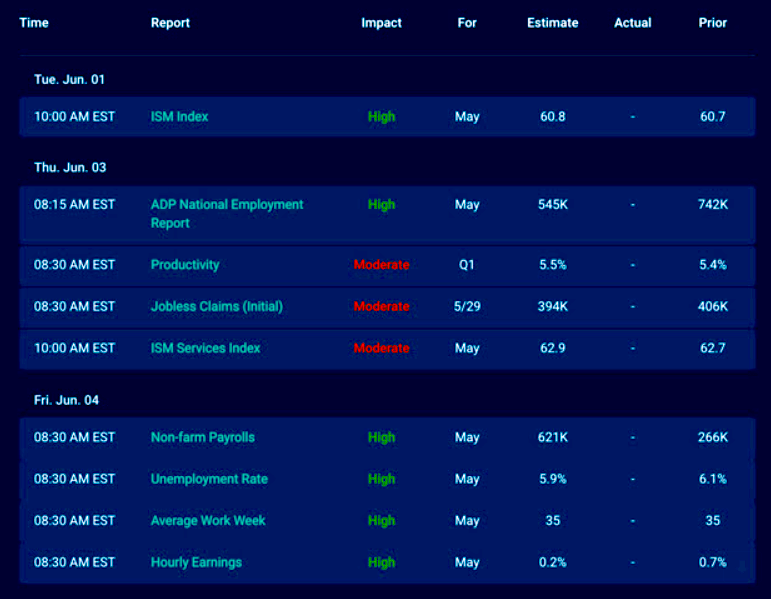The width and height of the screenshot is (771, 599).
Task: Click the Non-farm Payrolls report link
Action: [203, 437]
